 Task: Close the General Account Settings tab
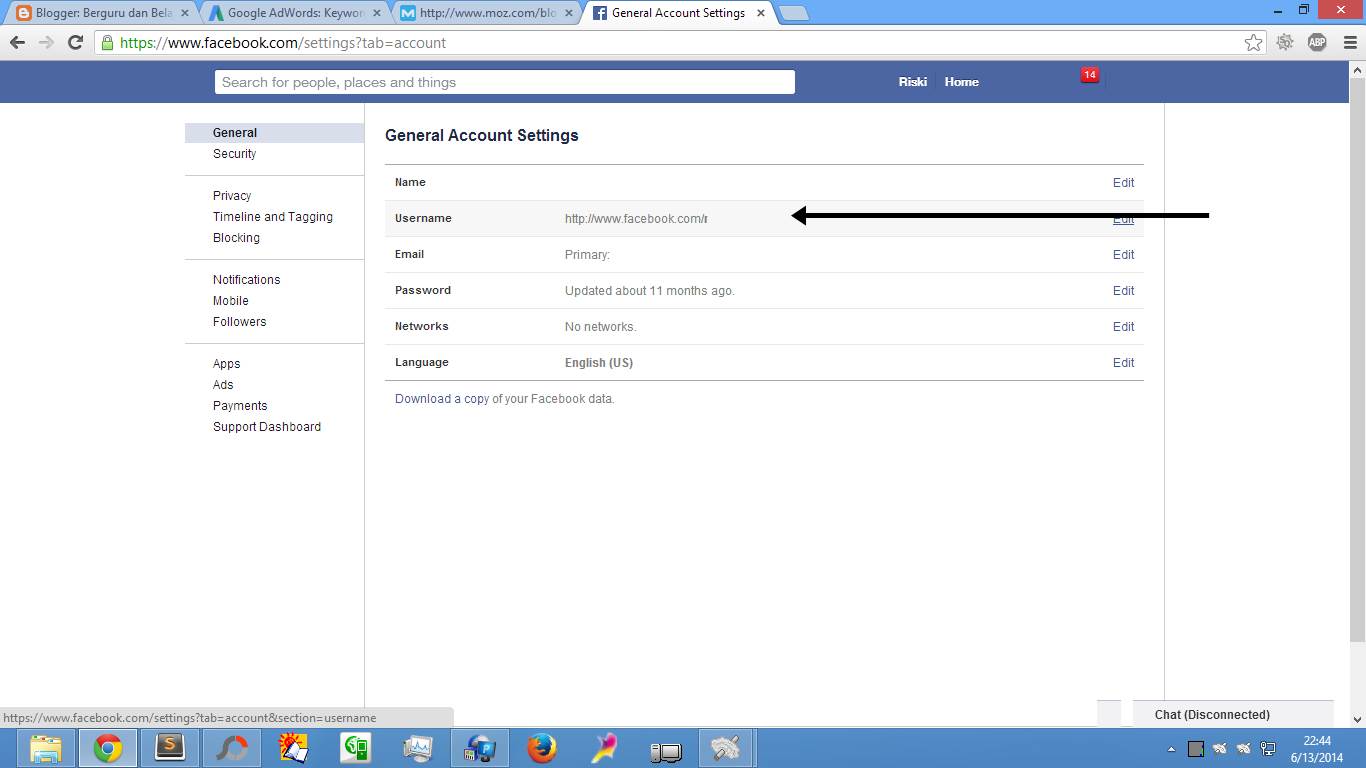pos(761,14)
